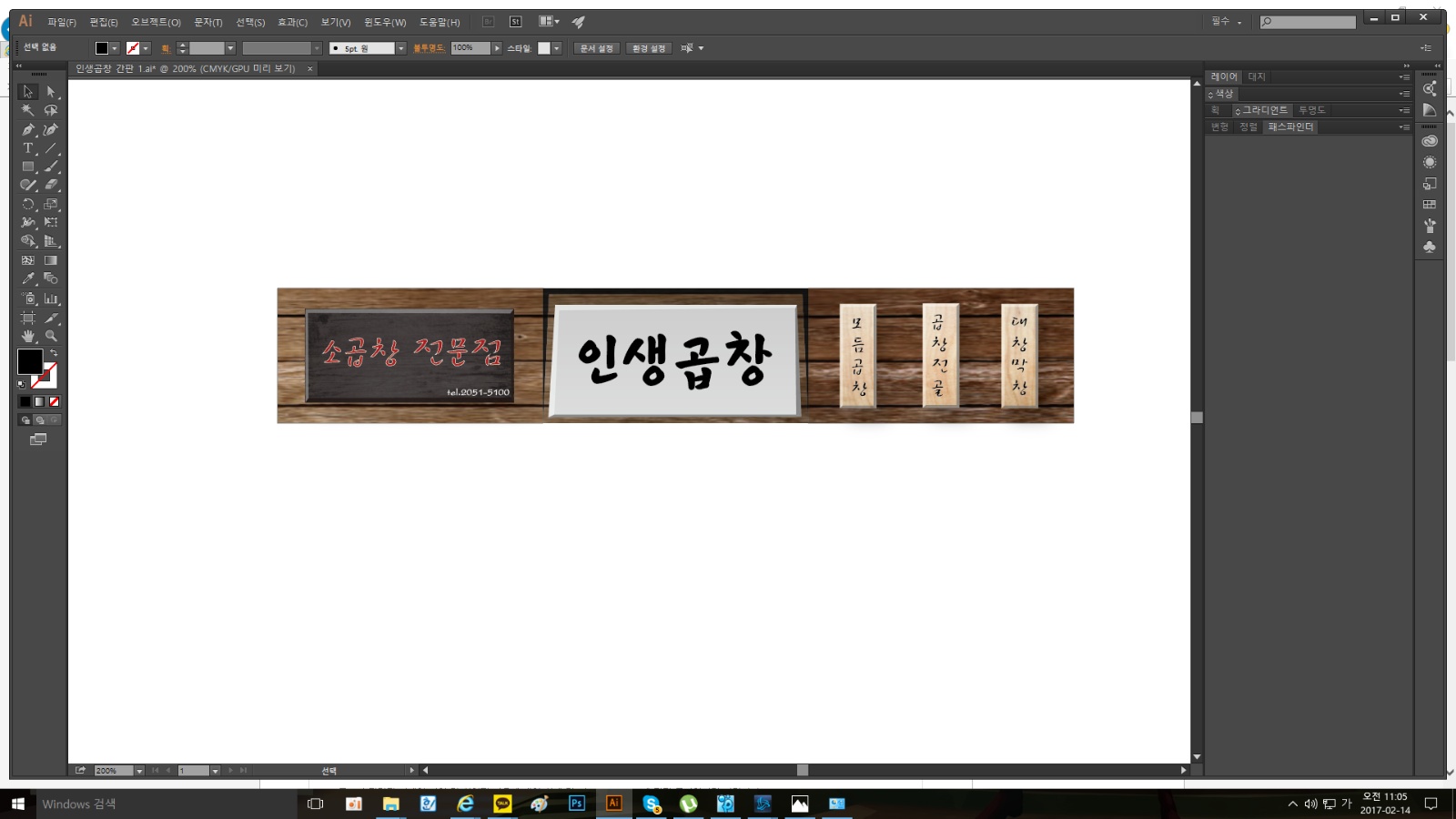Click the 문서 설정 button
Viewport: 1456px width, 819px height.
pyautogui.click(x=597, y=48)
